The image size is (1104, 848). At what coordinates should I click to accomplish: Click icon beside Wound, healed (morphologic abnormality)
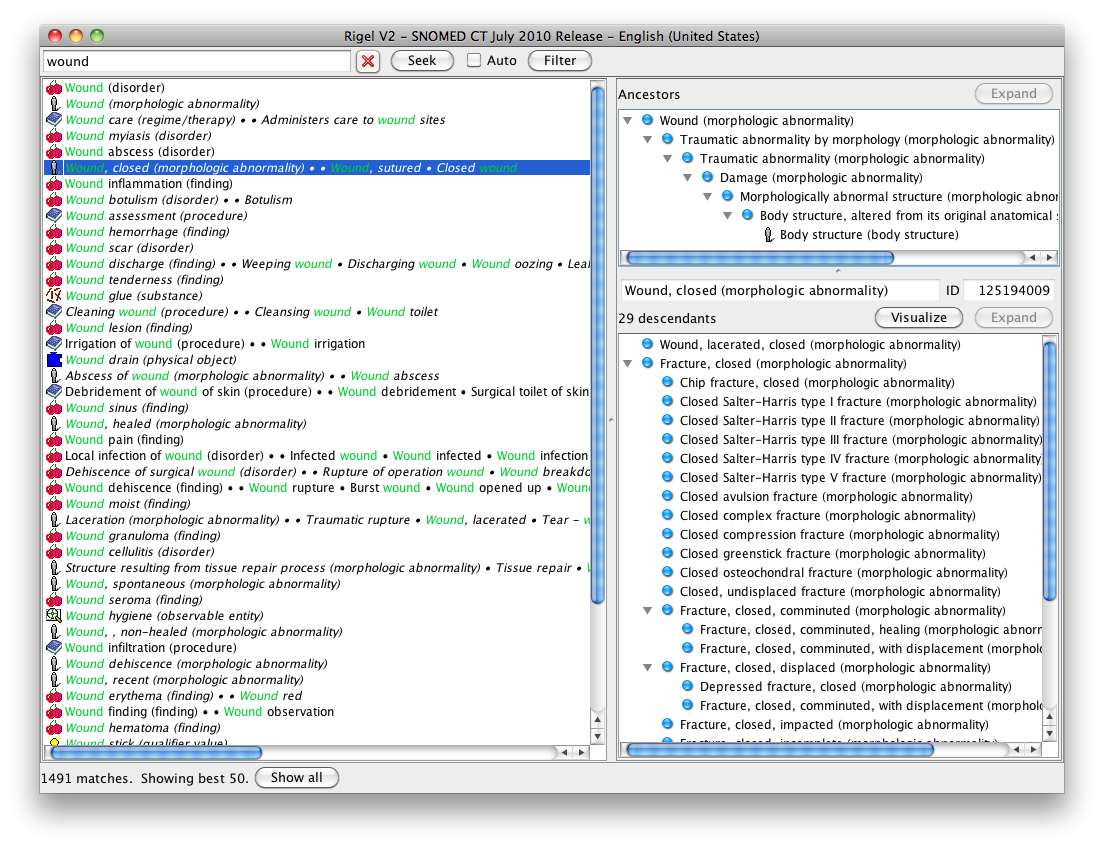tap(54, 424)
